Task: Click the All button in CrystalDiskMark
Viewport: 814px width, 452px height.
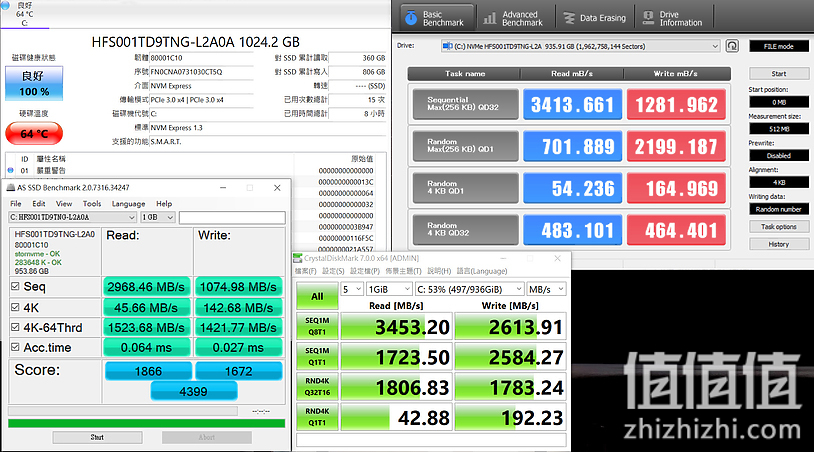Action: click(317, 296)
